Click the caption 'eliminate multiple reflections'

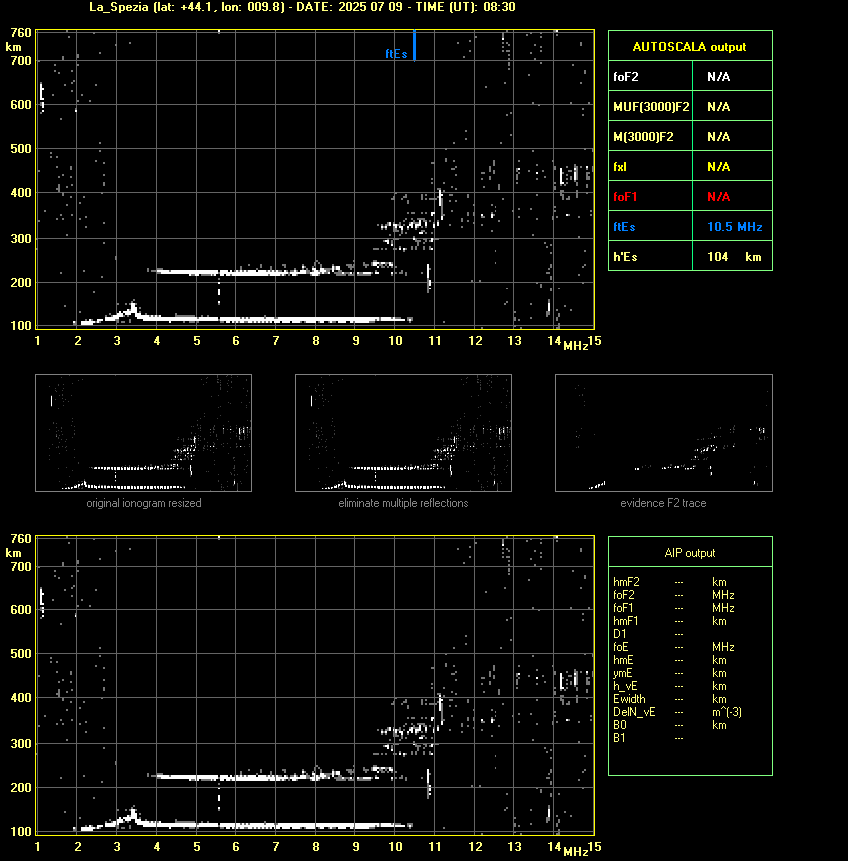click(403, 503)
